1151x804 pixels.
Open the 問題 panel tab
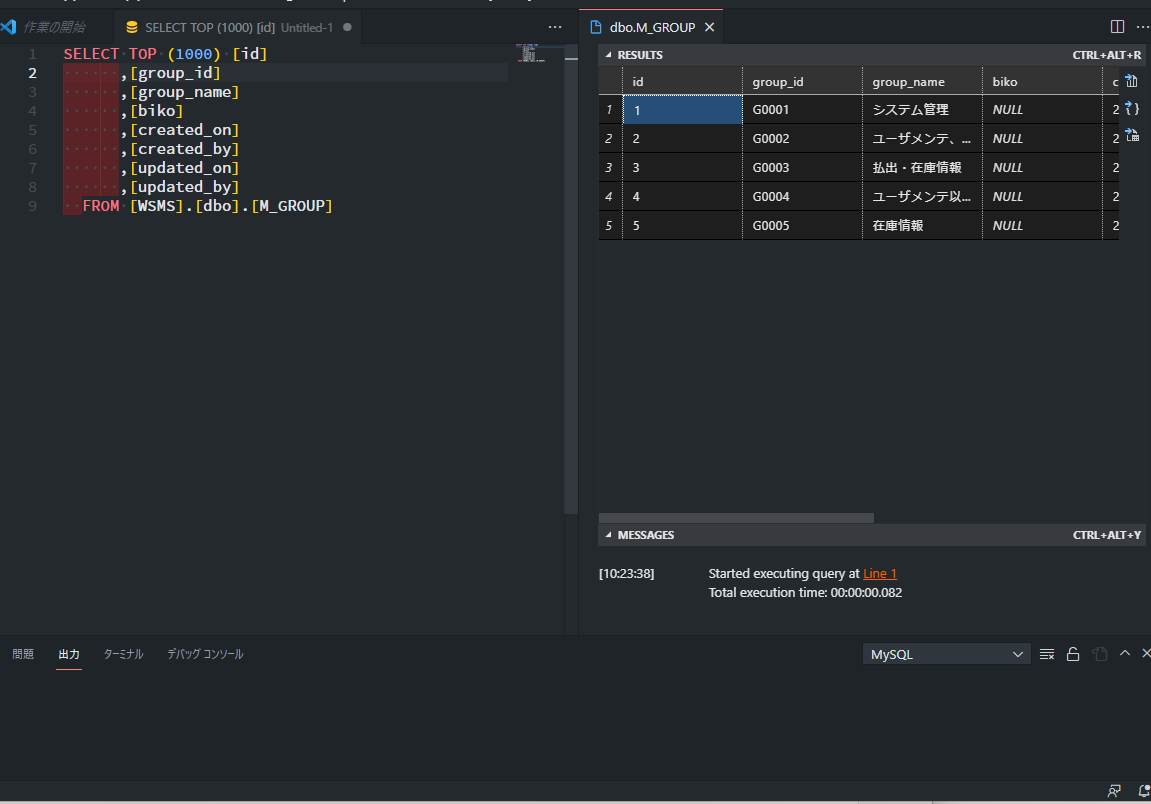23,653
